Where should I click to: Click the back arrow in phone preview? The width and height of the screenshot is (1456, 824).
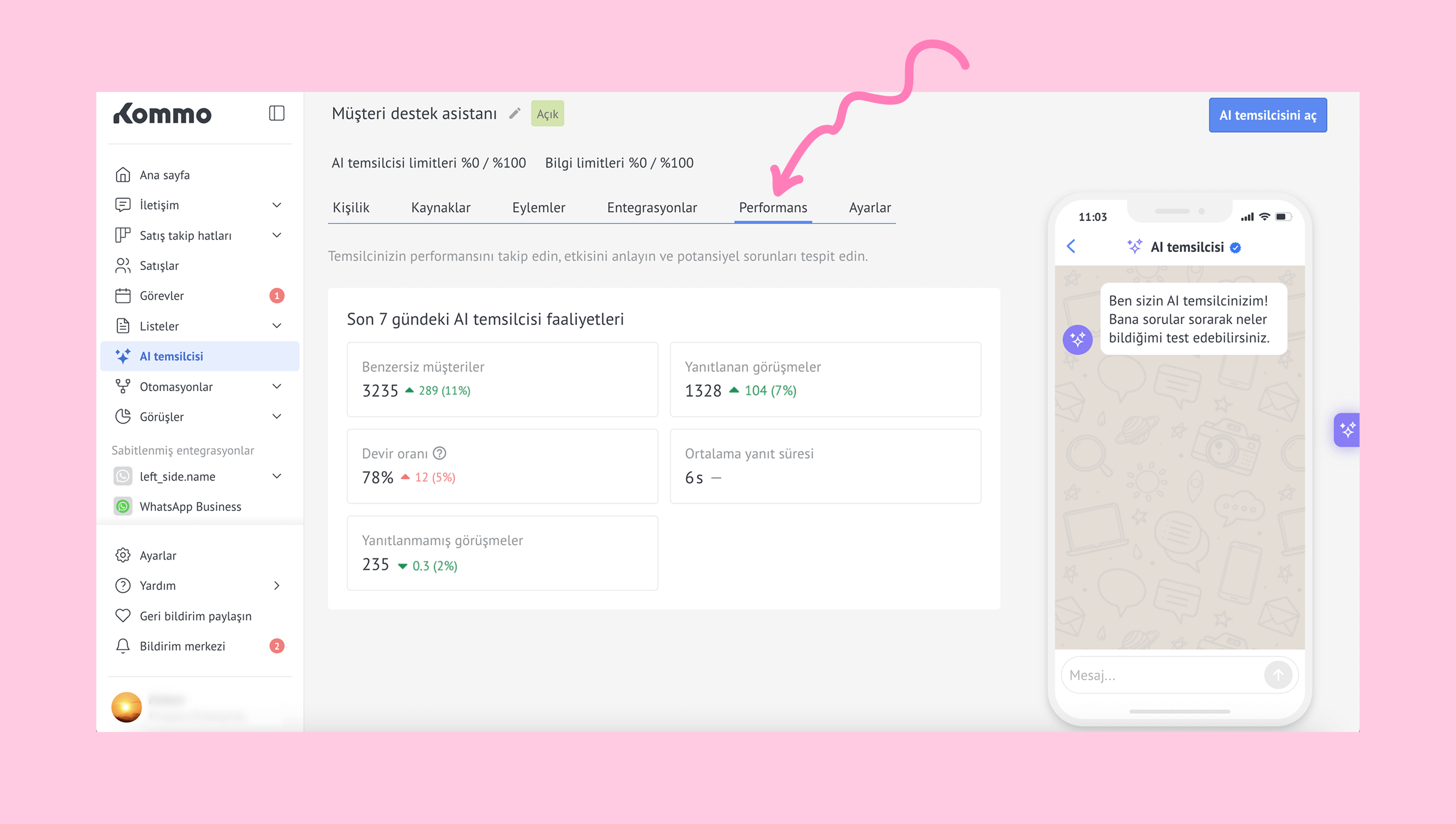[x=1071, y=246]
